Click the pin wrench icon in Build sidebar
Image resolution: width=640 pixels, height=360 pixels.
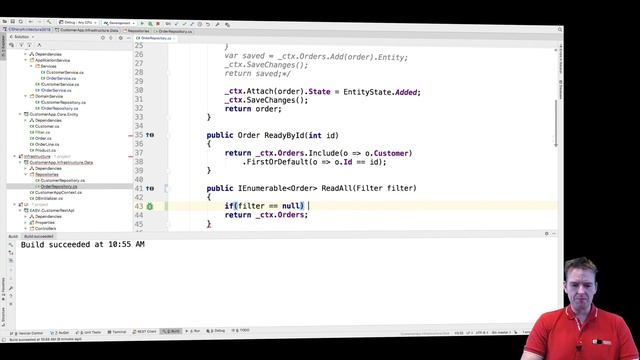click(11, 289)
